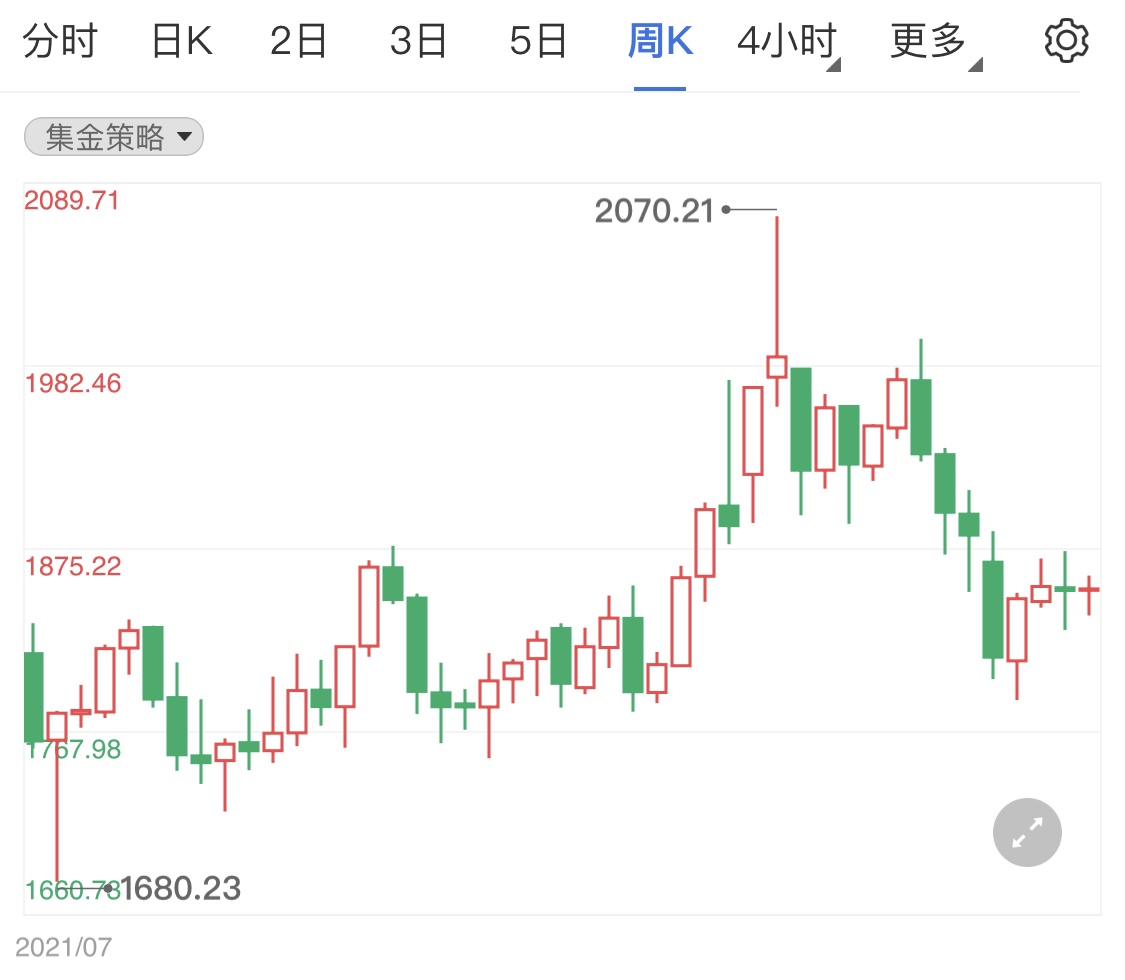The width and height of the screenshot is (1125, 980).
Task: Select the last red candle at the chart's right edge
Action: [x=1089, y=595]
